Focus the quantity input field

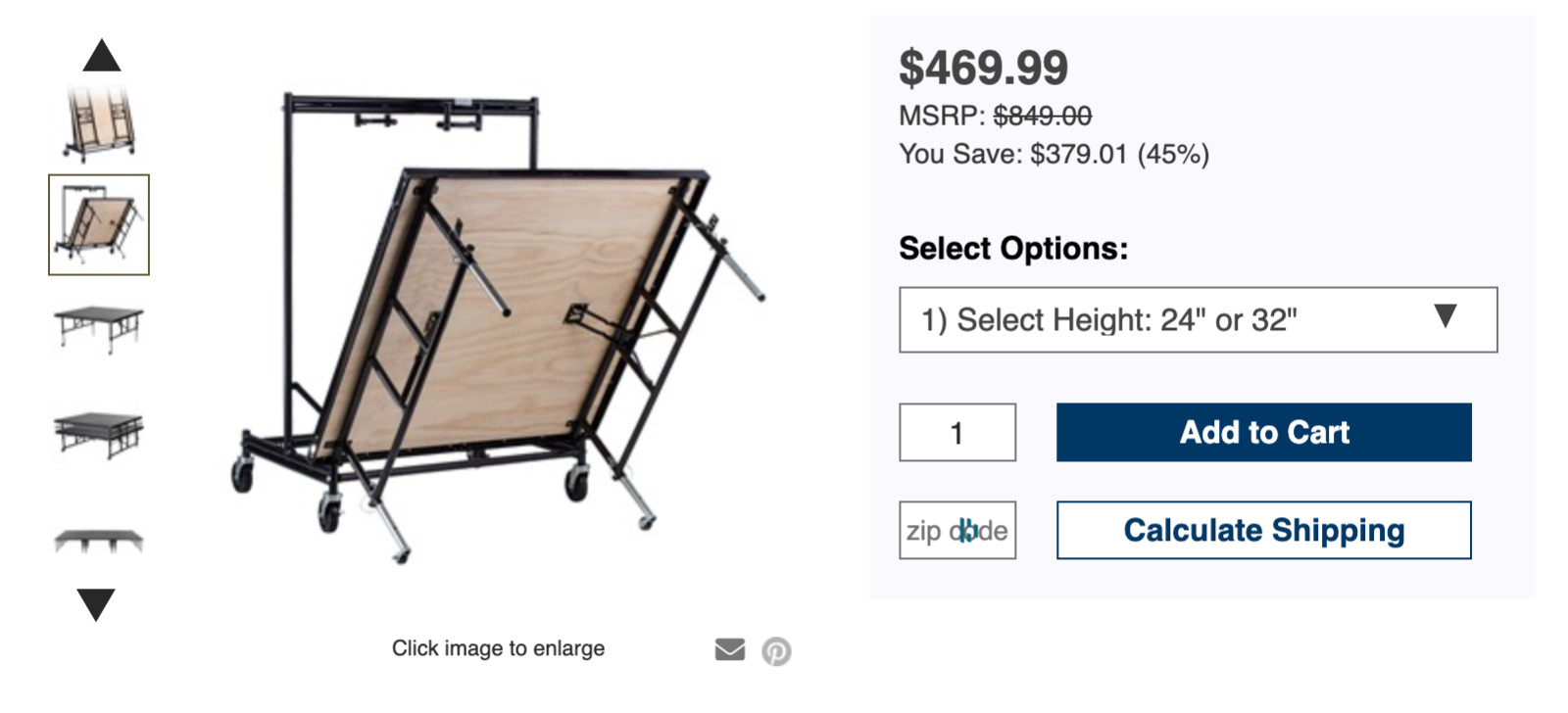[956, 433]
